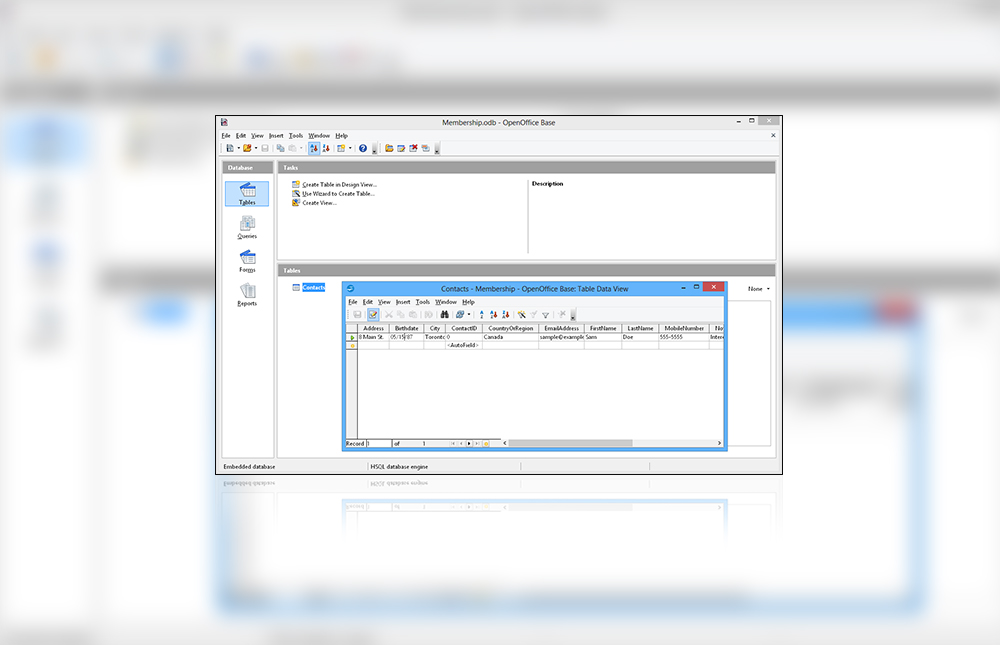Open the Window menu in Table Data View
The image size is (1000, 645).
tap(446, 302)
